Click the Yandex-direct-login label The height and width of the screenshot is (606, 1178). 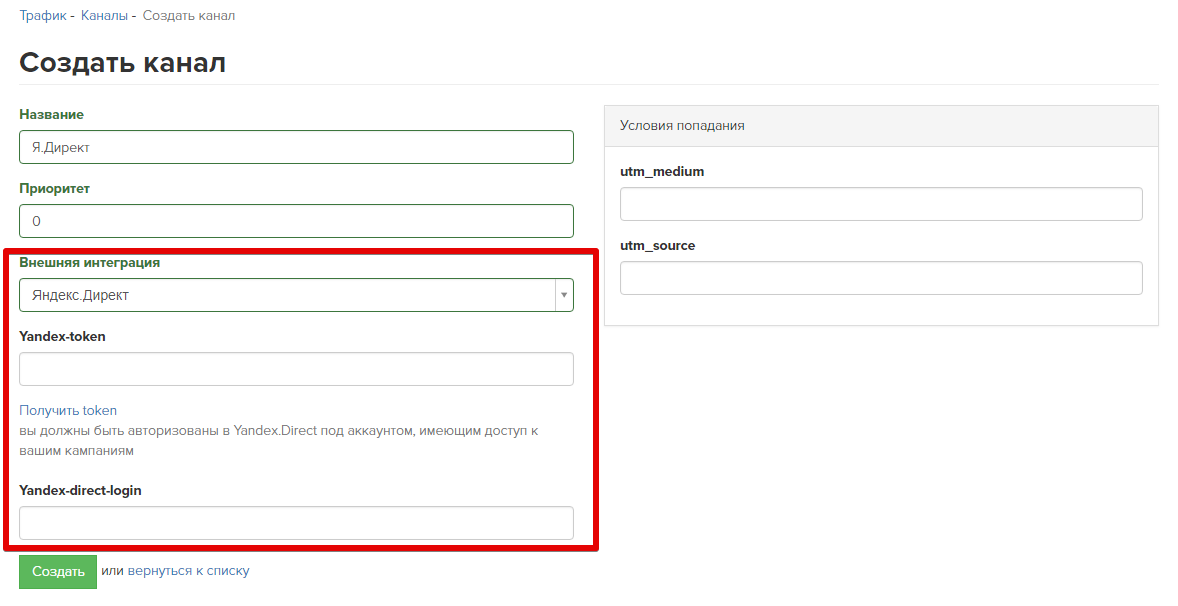(80, 490)
